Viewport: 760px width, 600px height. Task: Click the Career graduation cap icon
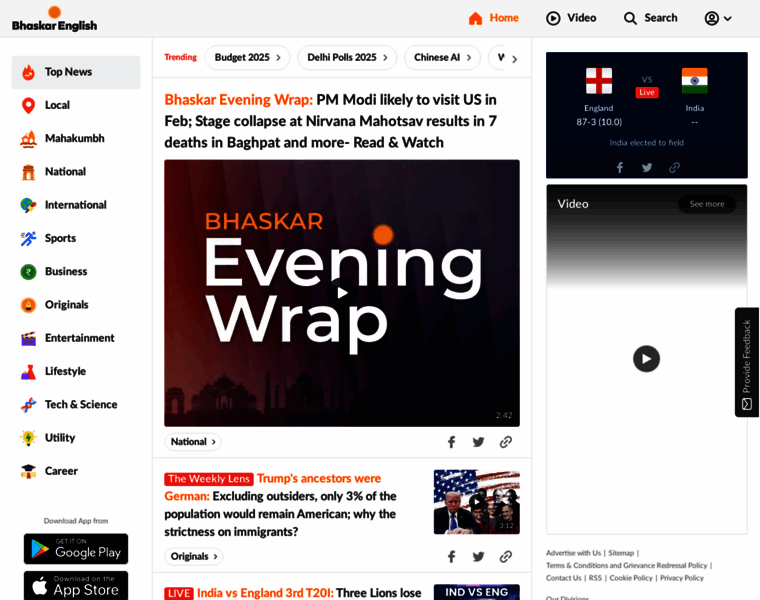point(29,471)
